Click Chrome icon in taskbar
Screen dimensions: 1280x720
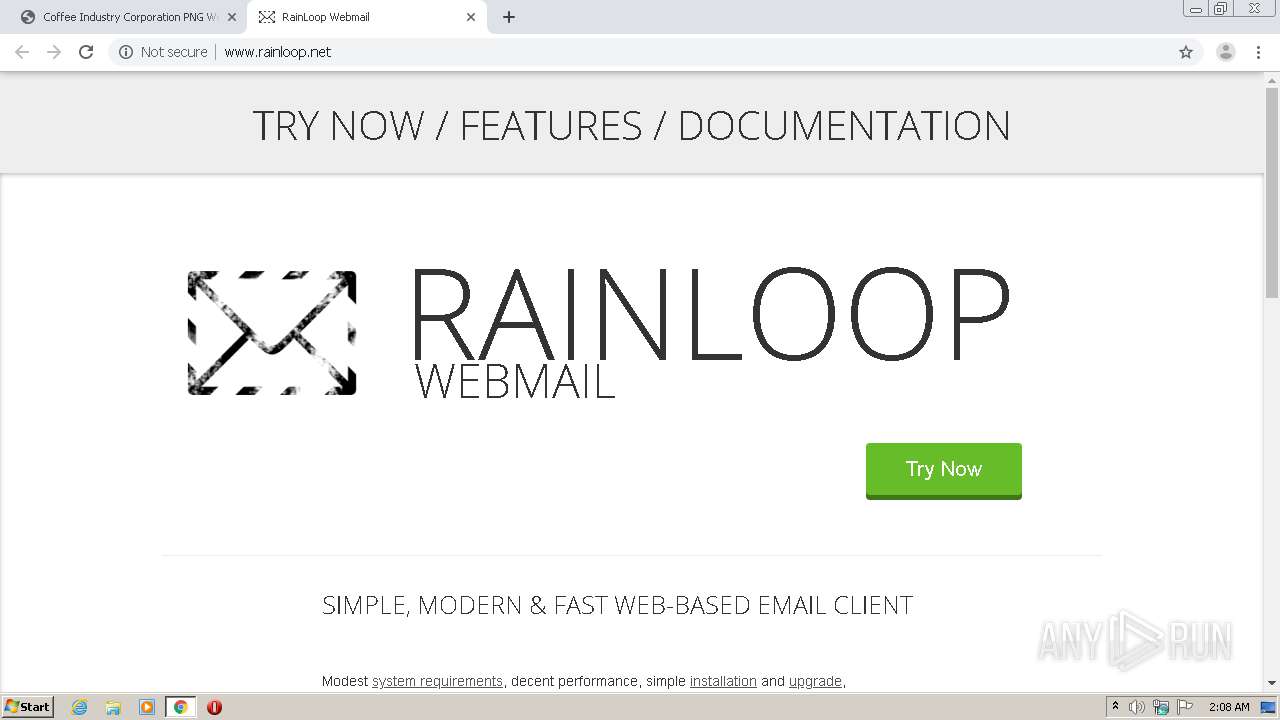[180, 707]
